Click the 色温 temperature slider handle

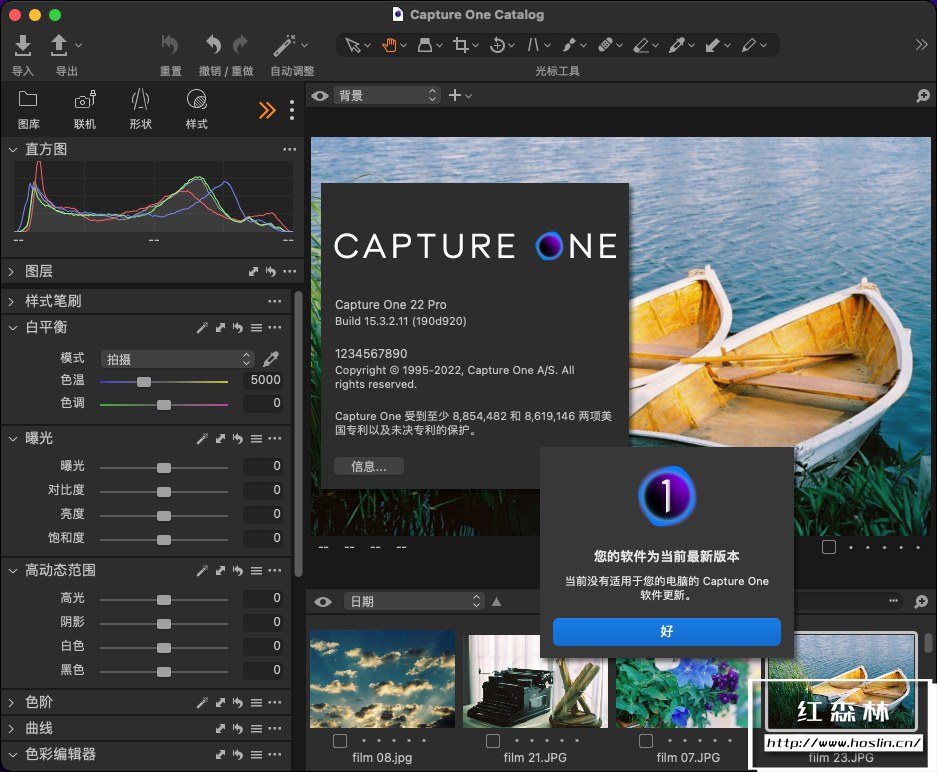click(144, 381)
